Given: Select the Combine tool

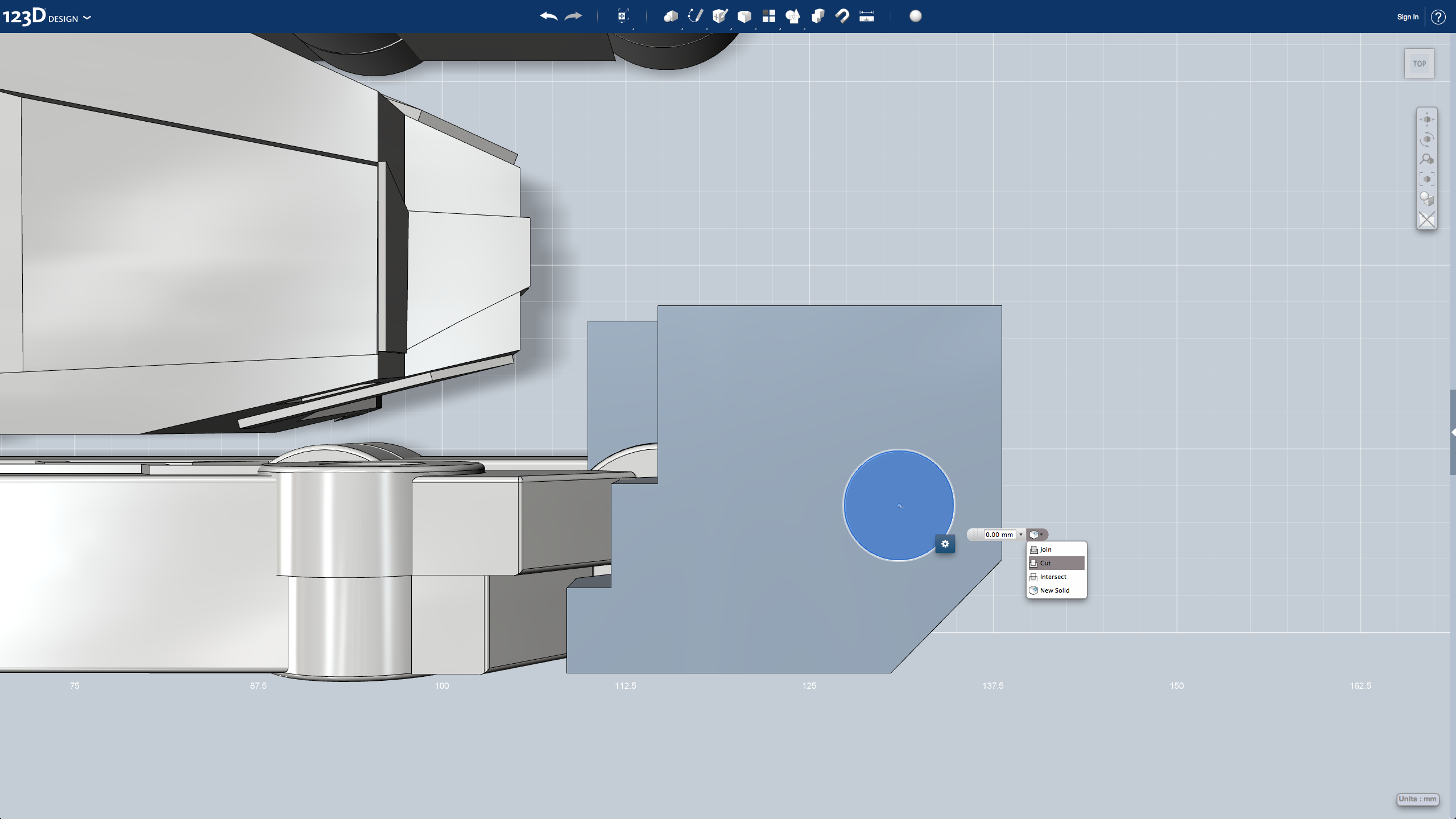Looking at the screenshot, I should [818, 16].
